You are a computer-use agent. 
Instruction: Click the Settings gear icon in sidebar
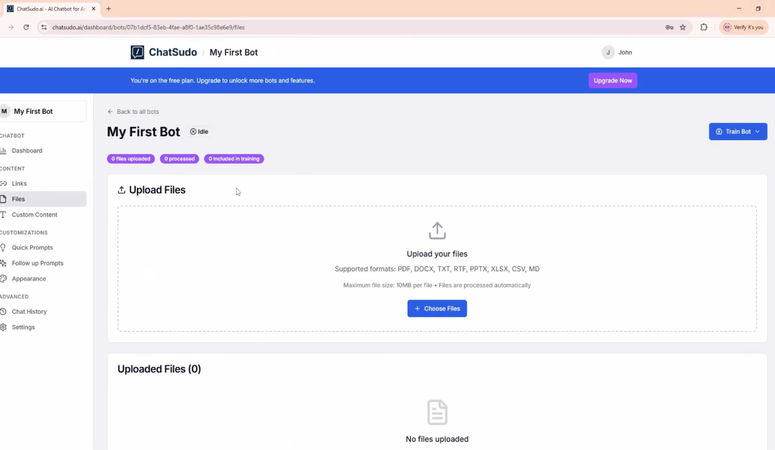pyautogui.click(x=3, y=327)
